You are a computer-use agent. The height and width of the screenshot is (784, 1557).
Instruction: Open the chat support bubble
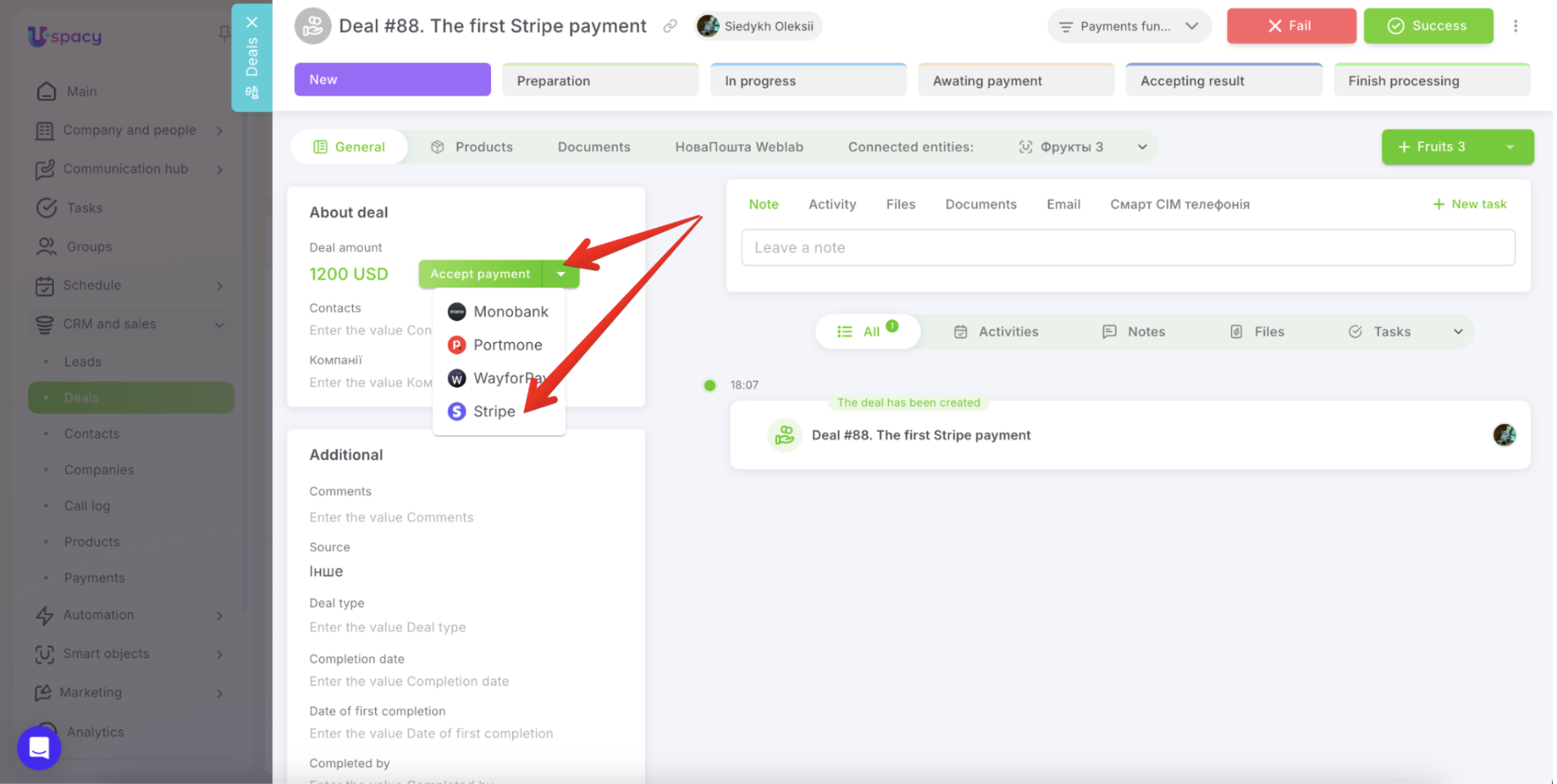[x=39, y=747]
